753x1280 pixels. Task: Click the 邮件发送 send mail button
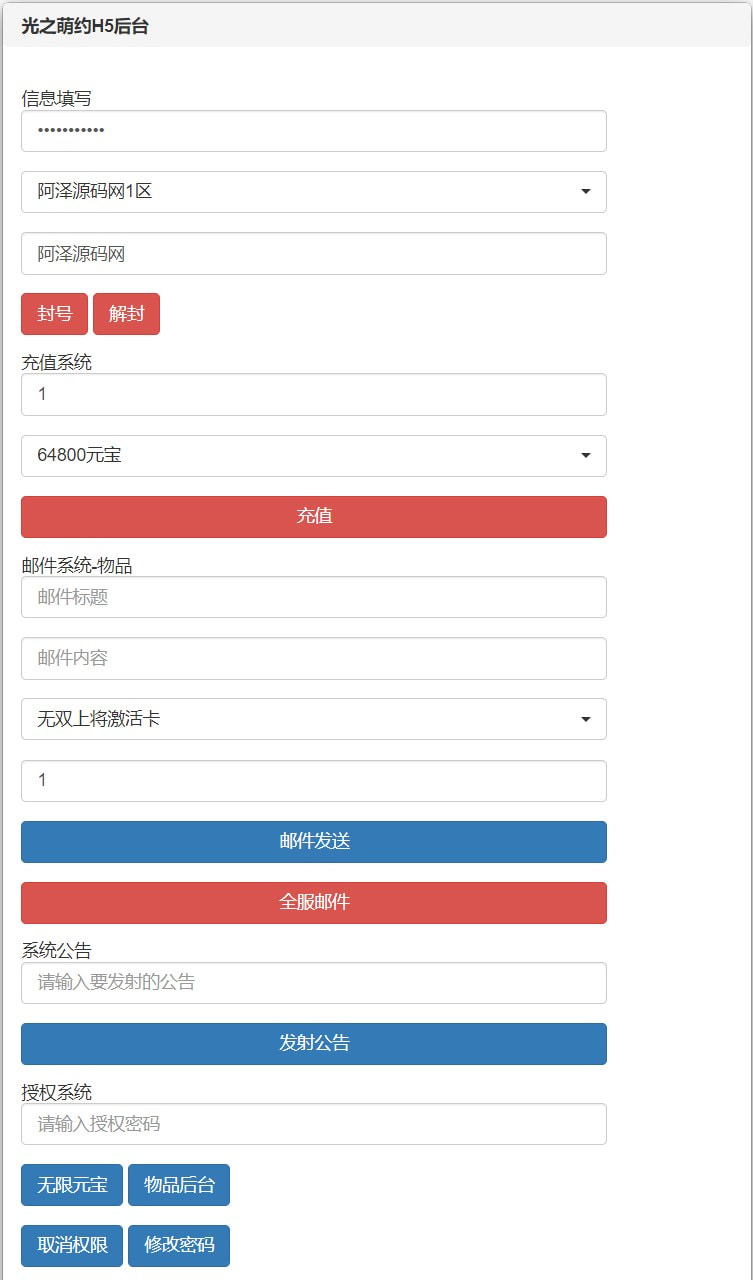point(314,842)
